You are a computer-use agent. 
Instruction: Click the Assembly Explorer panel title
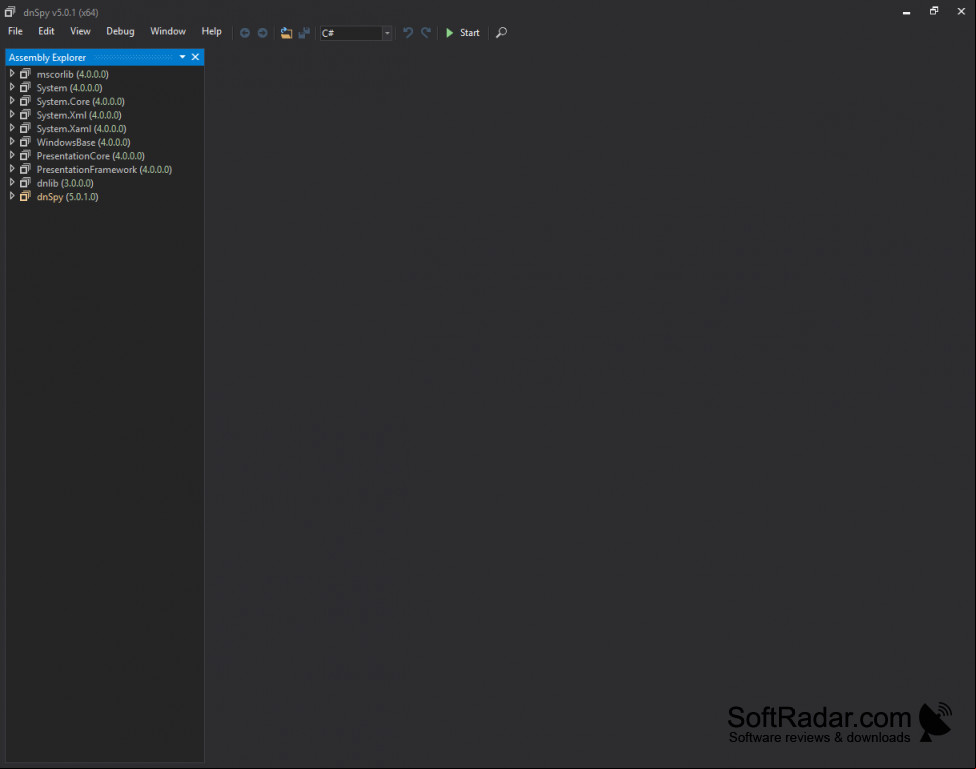coord(47,57)
